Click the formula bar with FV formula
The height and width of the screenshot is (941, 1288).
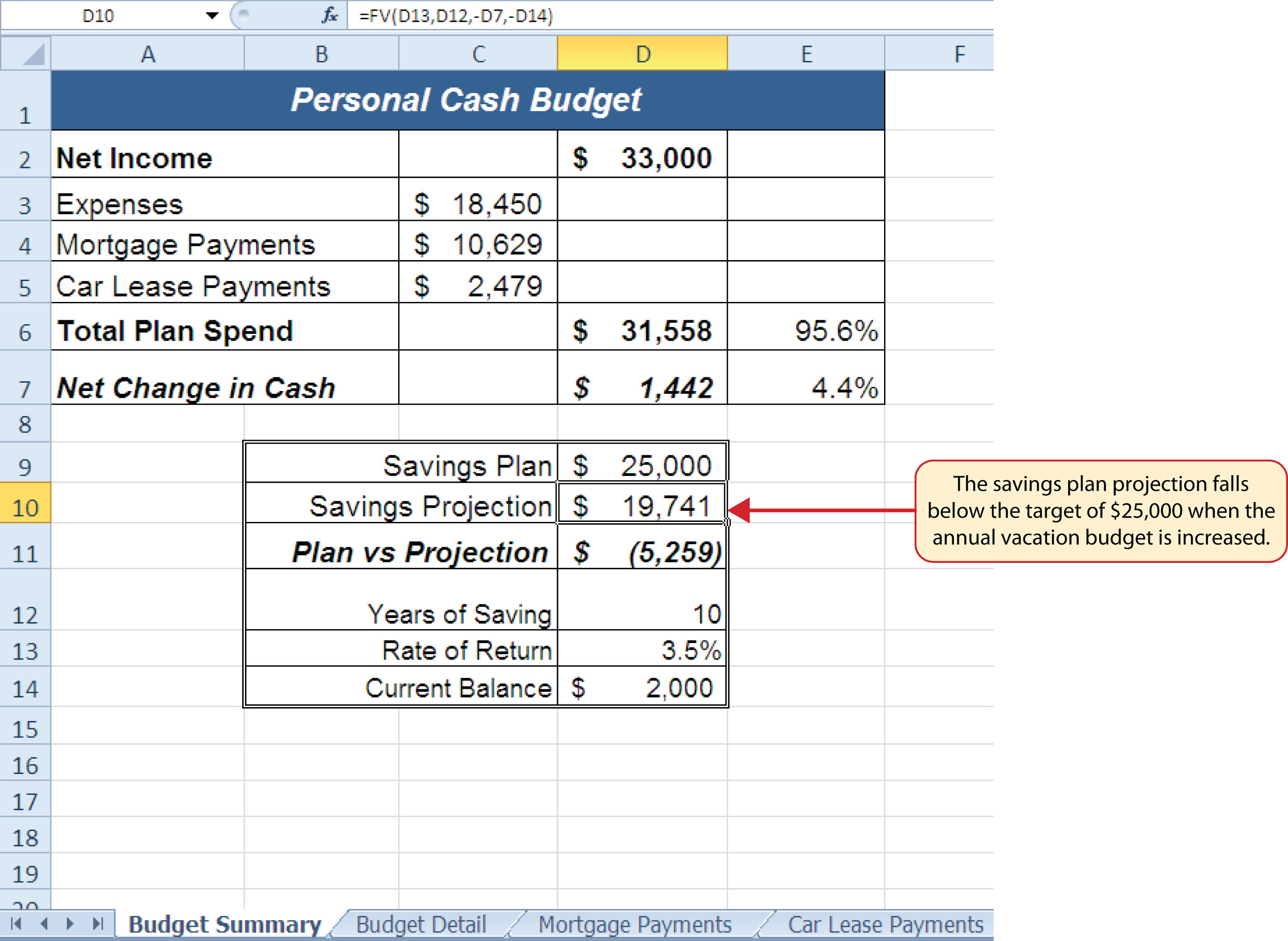click(670, 16)
